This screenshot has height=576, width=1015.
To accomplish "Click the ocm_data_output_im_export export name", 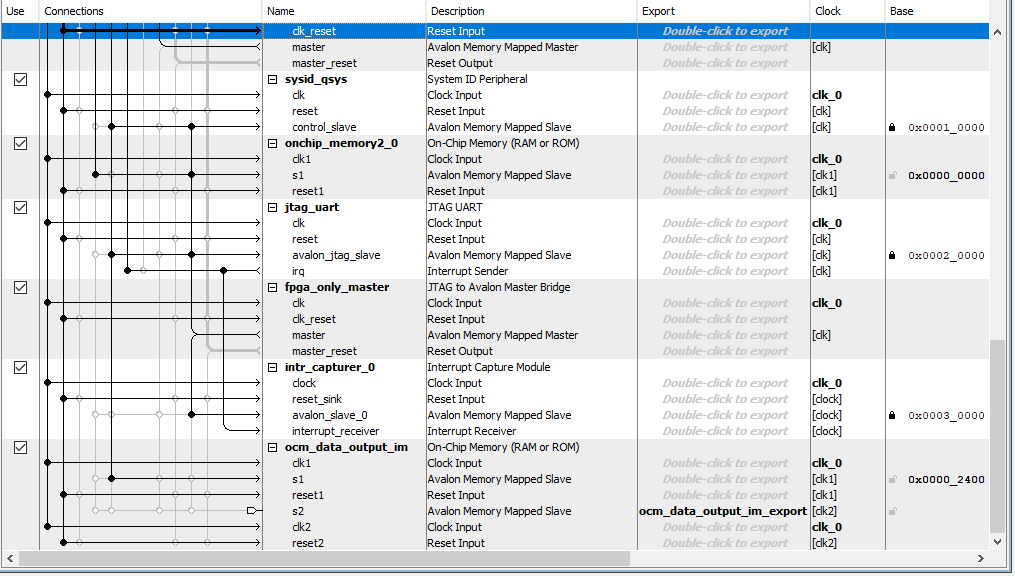I will (x=723, y=511).
